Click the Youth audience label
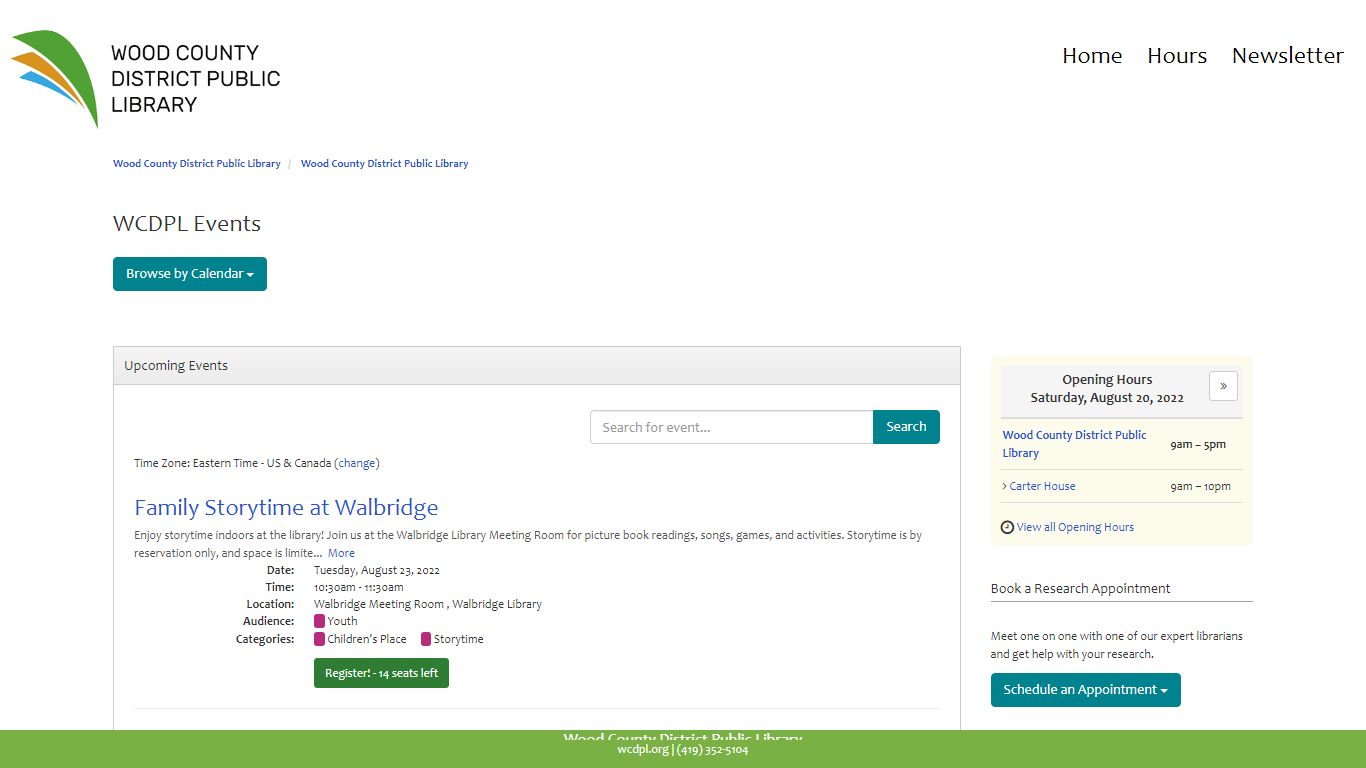The width and height of the screenshot is (1366, 768). 342,621
